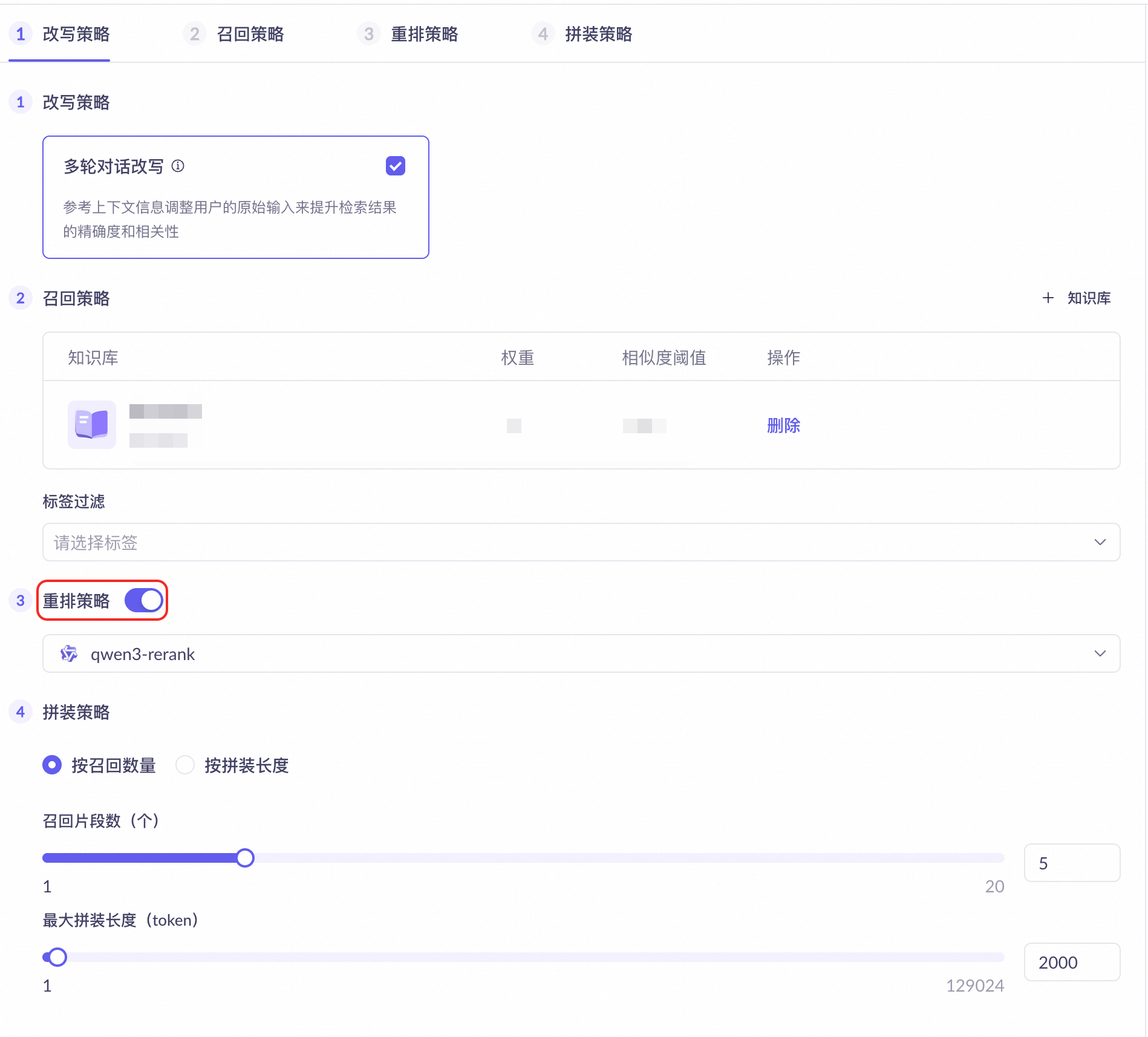Click 删除 to remove the knowledge base
This screenshot has width=1148, height=1037.
[783, 425]
